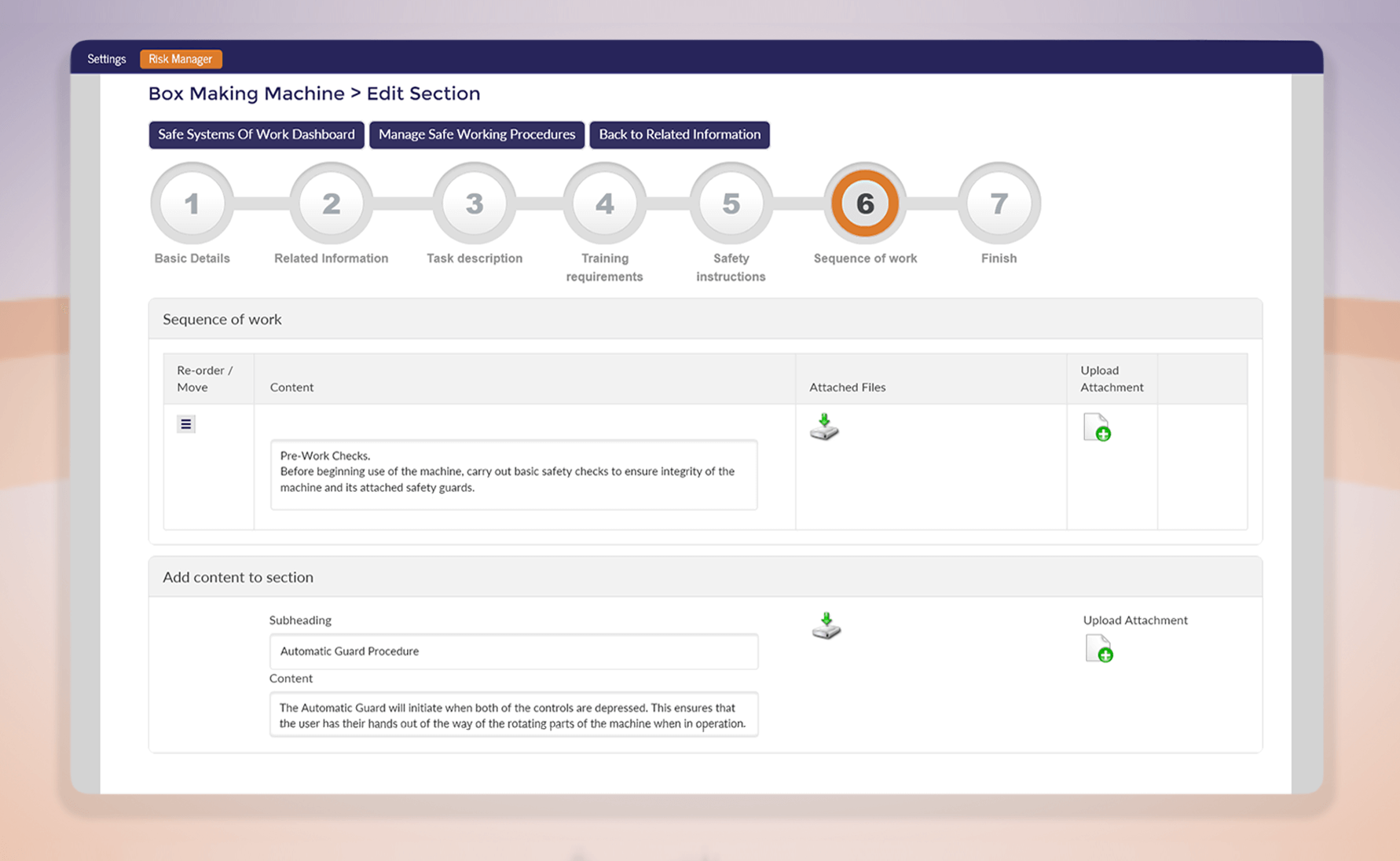
Task: Select step 4 Training requirements
Action: (604, 203)
